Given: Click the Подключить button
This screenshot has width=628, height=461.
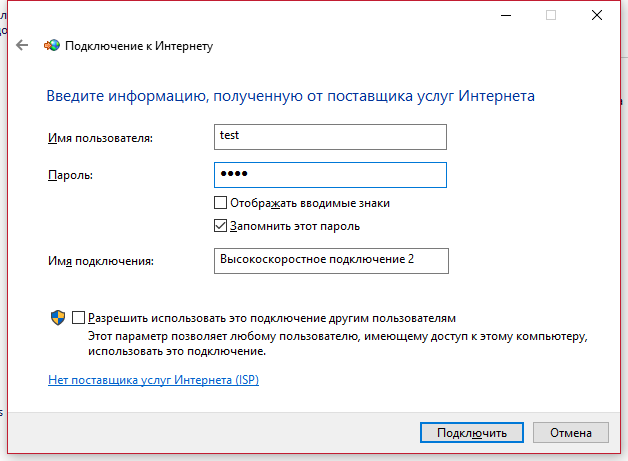Looking at the screenshot, I should coord(472,433).
